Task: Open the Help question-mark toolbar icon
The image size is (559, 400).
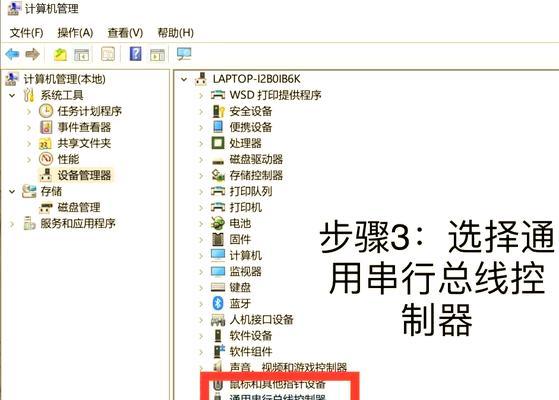Action: [x=135, y=54]
